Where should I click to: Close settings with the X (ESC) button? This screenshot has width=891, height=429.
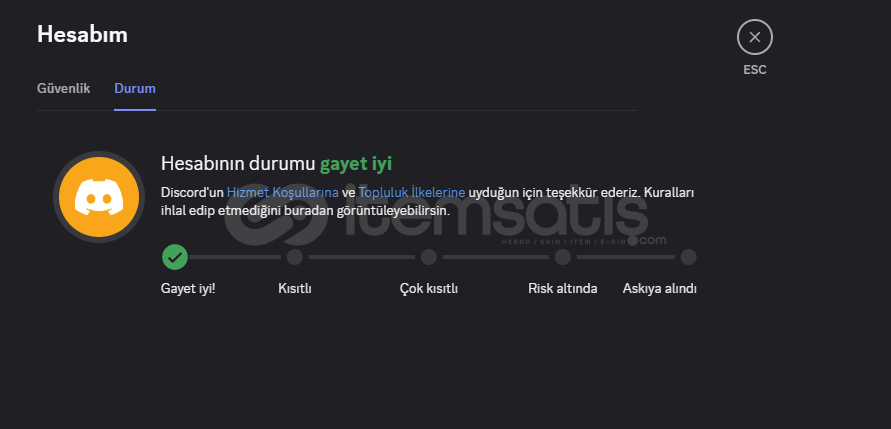(755, 38)
